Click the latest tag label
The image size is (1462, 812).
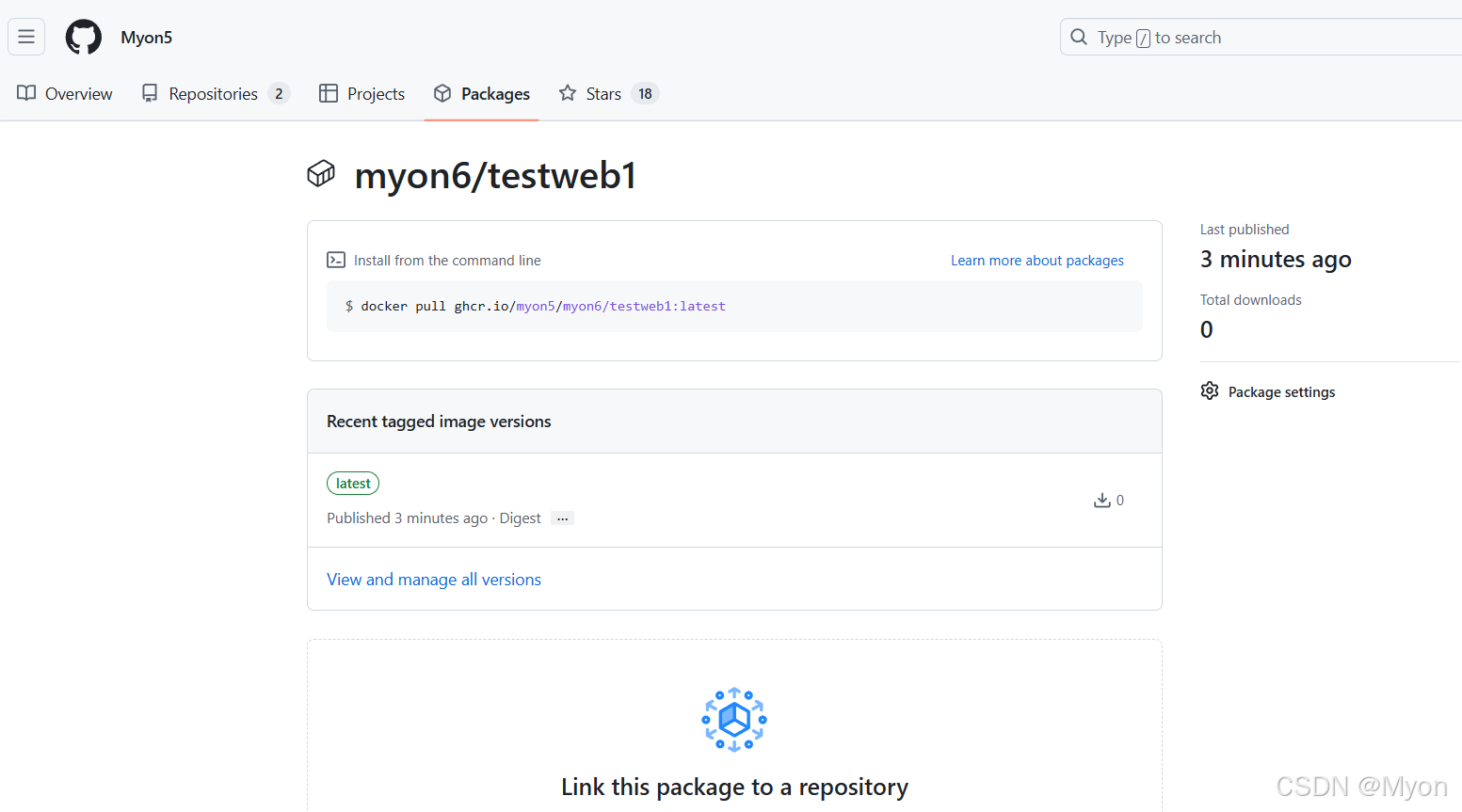coord(353,484)
